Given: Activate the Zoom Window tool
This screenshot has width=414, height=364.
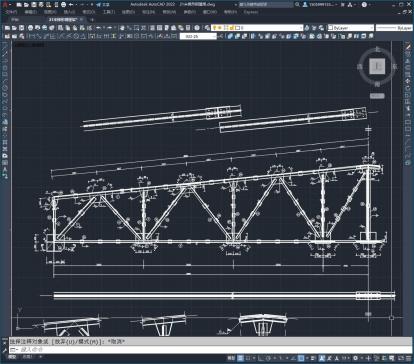Looking at the screenshot, I should tap(137, 28).
